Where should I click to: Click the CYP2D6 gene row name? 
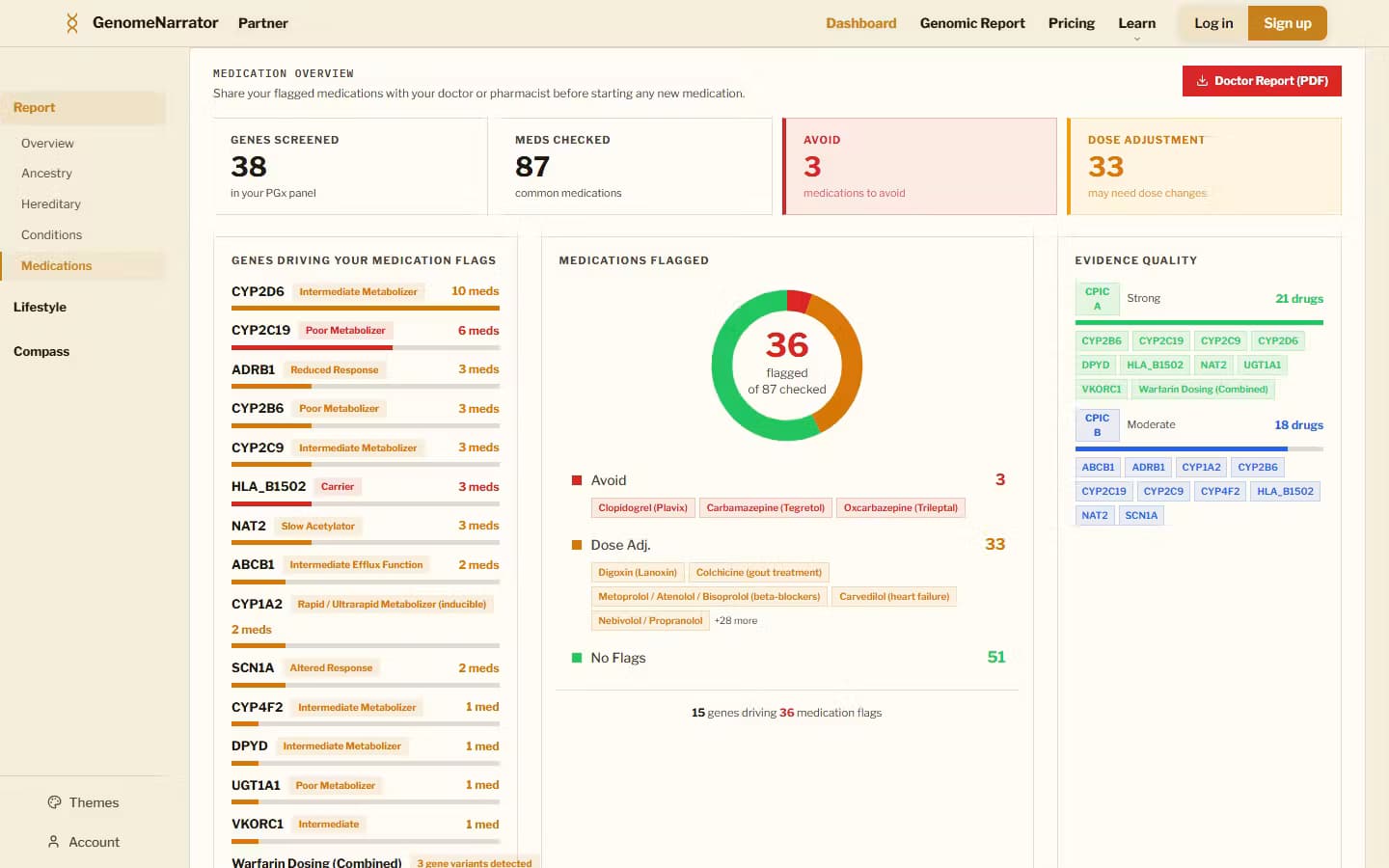click(258, 291)
